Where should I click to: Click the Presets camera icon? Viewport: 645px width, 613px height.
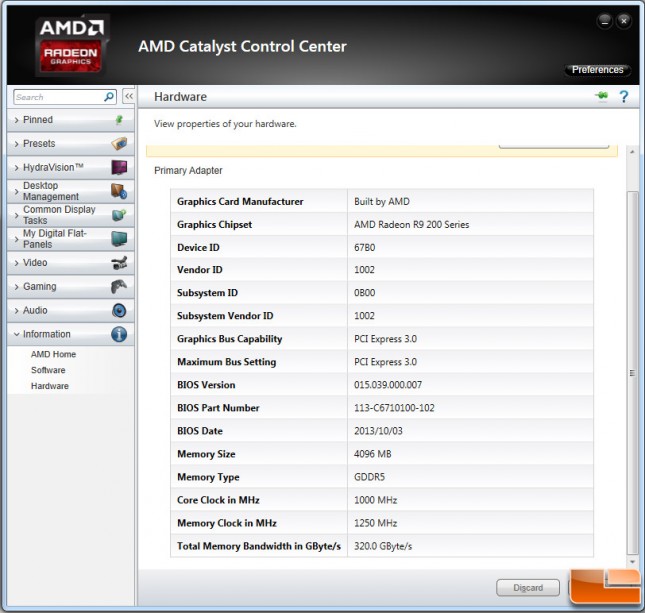click(x=119, y=144)
